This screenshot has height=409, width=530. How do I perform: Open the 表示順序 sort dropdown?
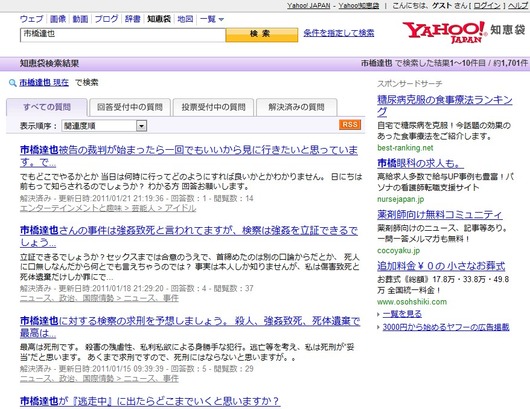coord(104,126)
